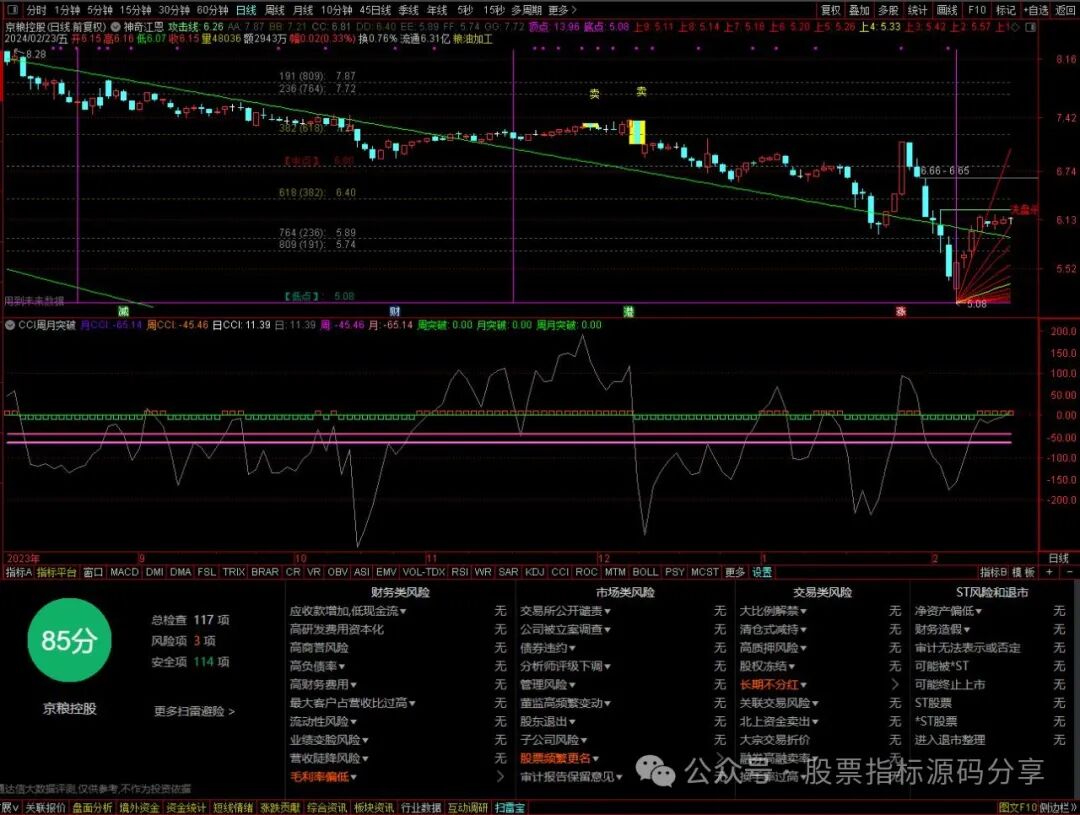Image resolution: width=1080 pixels, height=815 pixels.
Task: Select the 5分钟 period
Action: coord(100,10)
